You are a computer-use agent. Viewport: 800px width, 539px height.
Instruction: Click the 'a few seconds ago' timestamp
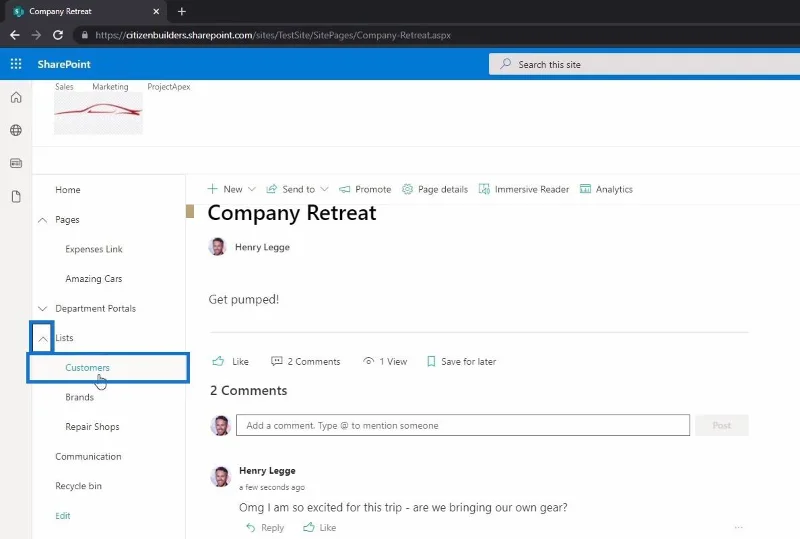tap(272, 487)
